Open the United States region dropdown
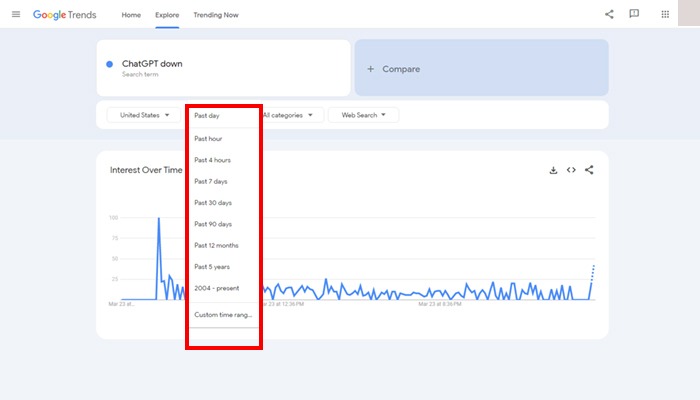This screenshot has width=700, height=400. (x=144, y=115)
